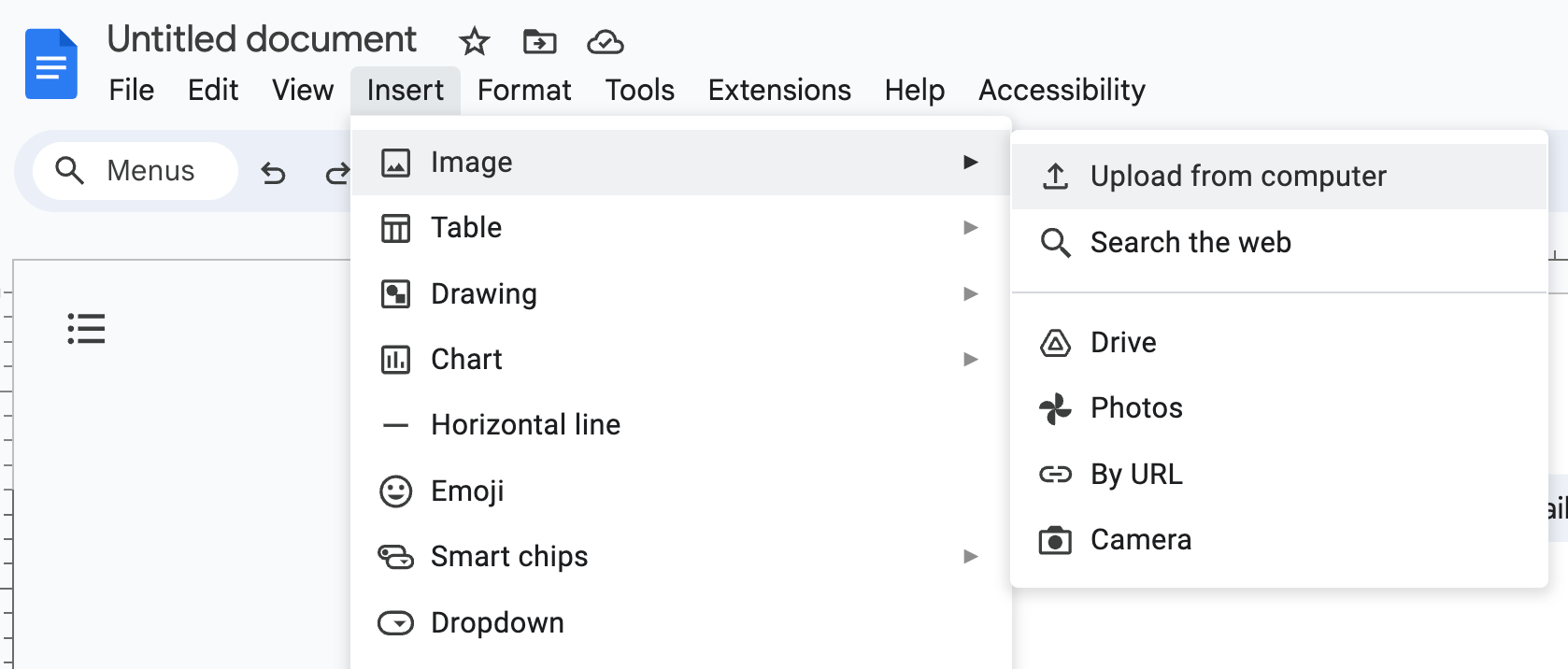Image resolution: width=1568 pixels, height=669 pixels.
Task: Insert image from Drive
Action: point(1279,343)
